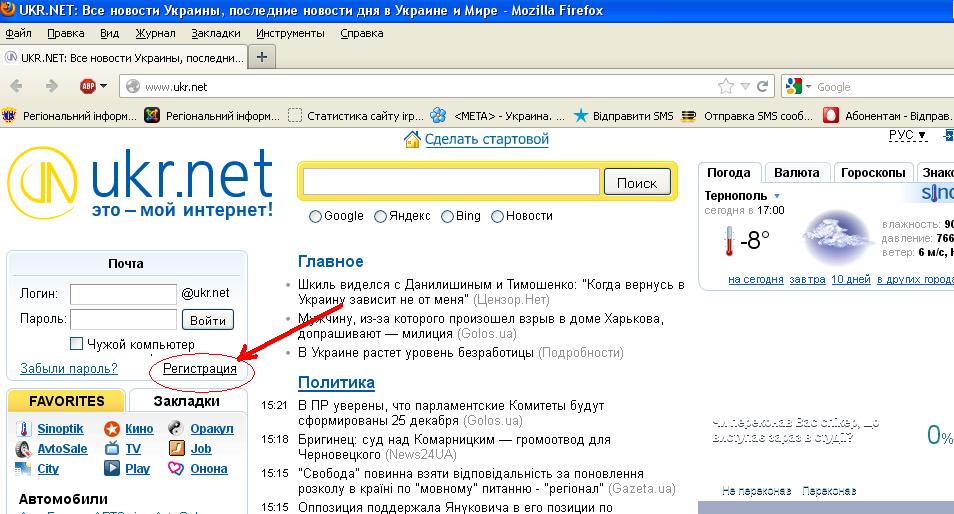
Task: Switch to the Закладки tab in sidebar
Action: click(x=187, y=401)
